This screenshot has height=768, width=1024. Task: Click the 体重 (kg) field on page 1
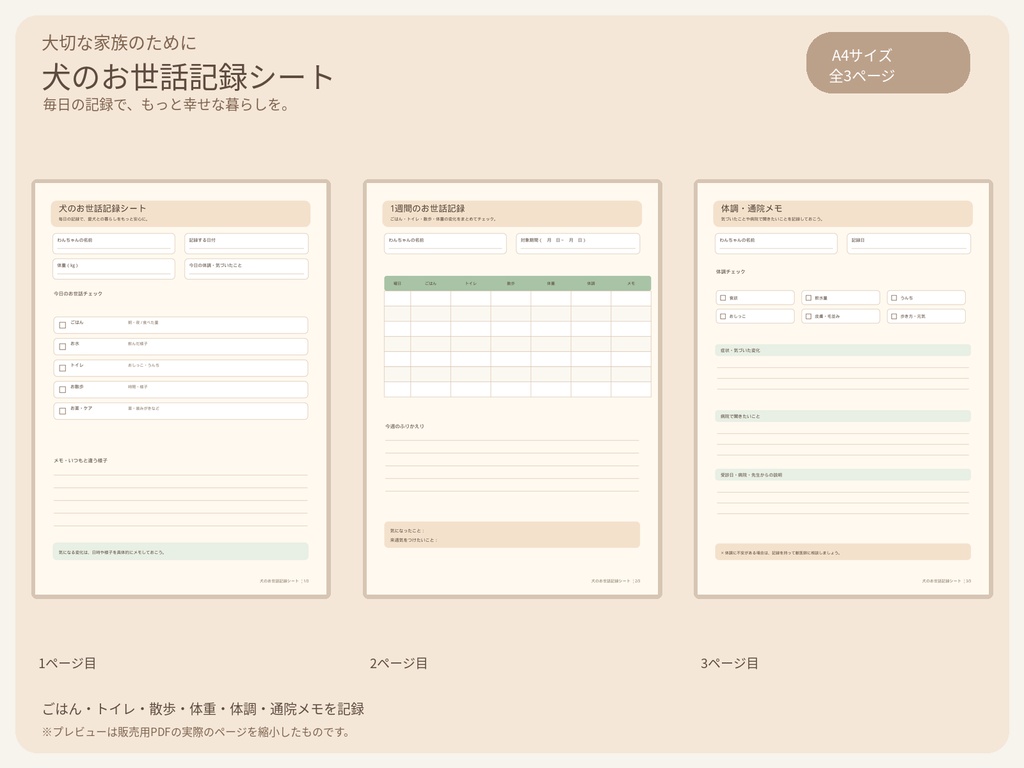[x=114, y=268]
